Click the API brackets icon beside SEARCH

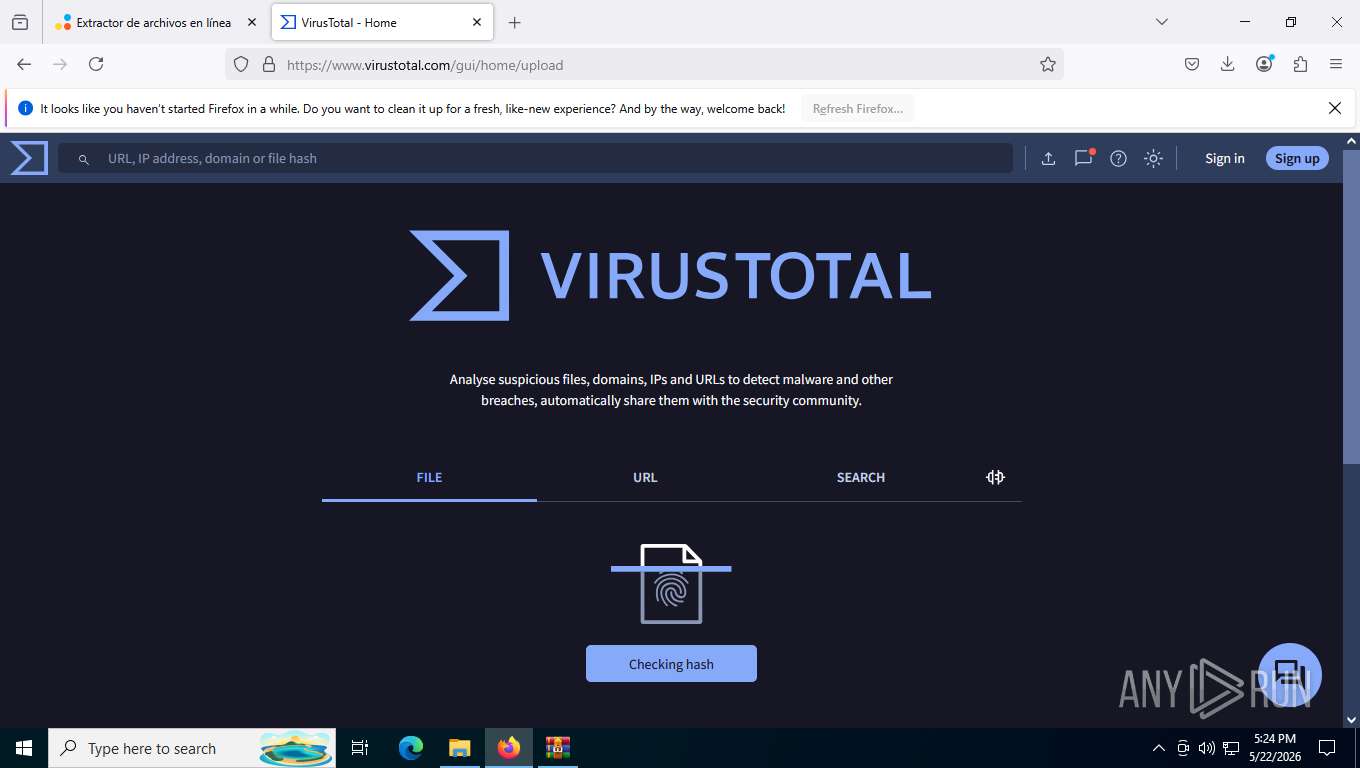pos(995,477)
